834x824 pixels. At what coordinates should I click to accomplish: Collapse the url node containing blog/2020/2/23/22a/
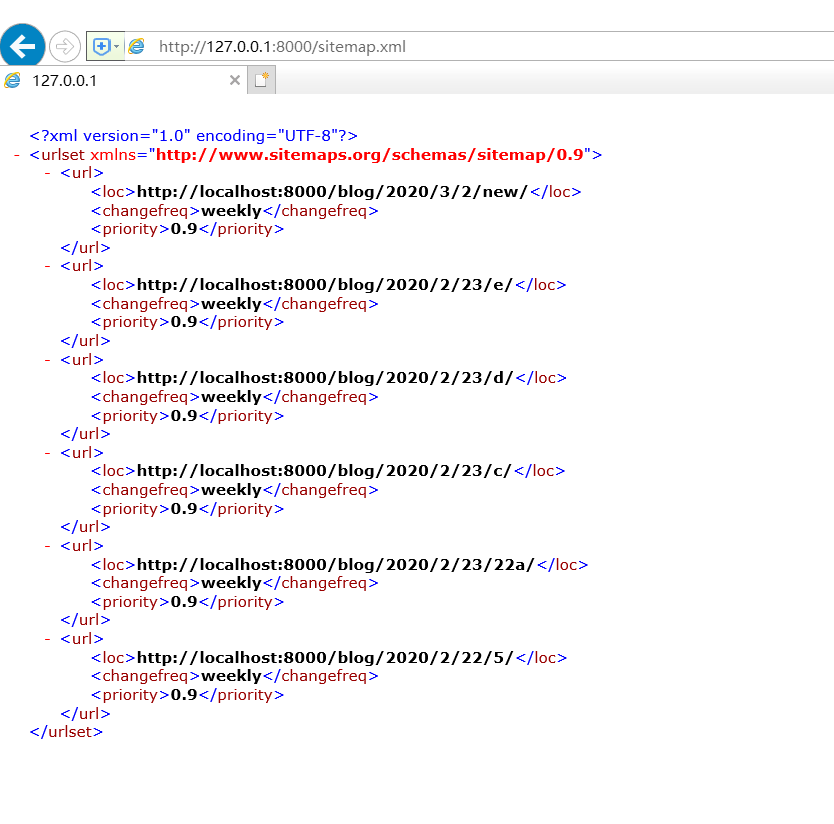48,546
